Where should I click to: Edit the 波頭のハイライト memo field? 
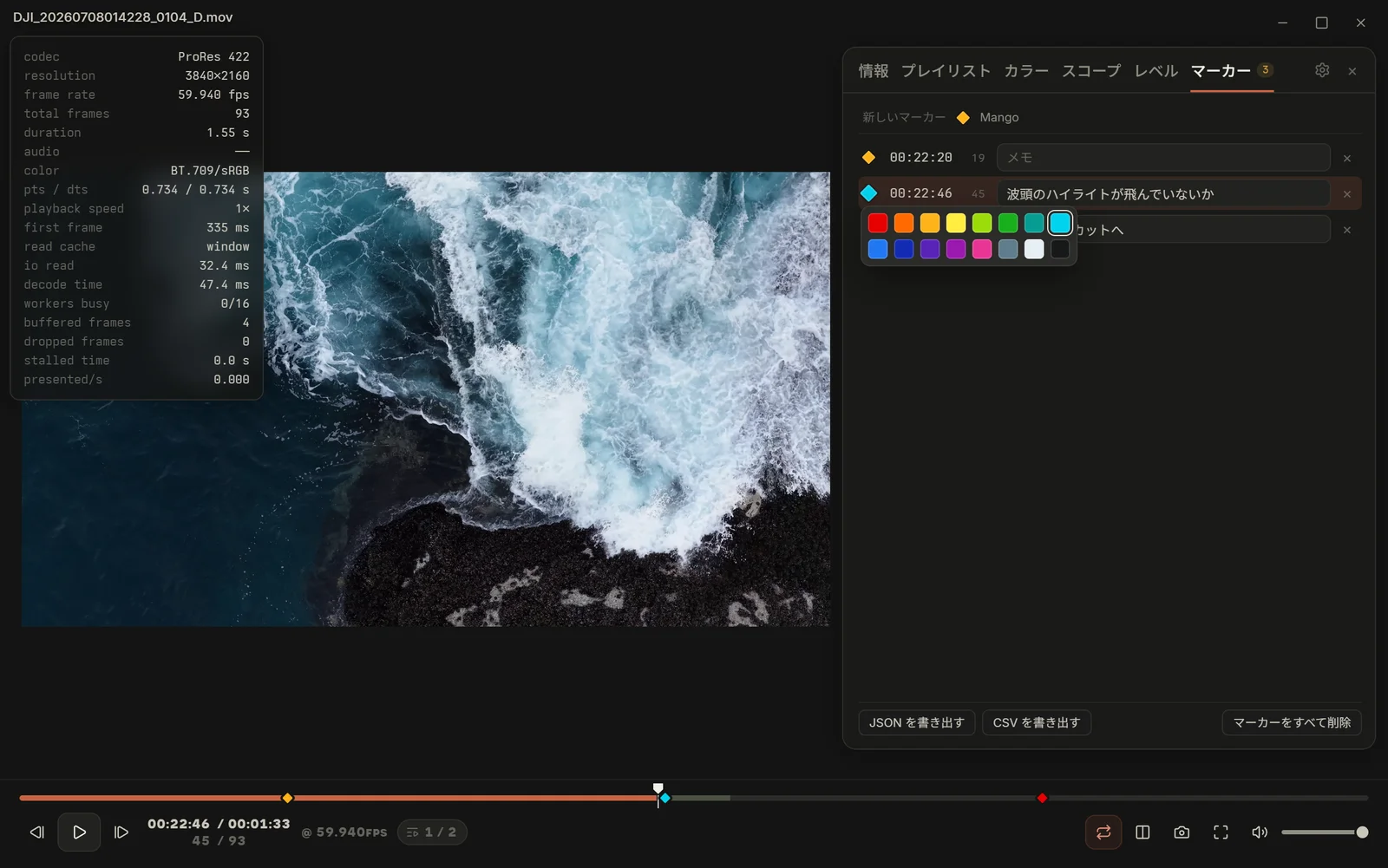[x=1163, y=194]
